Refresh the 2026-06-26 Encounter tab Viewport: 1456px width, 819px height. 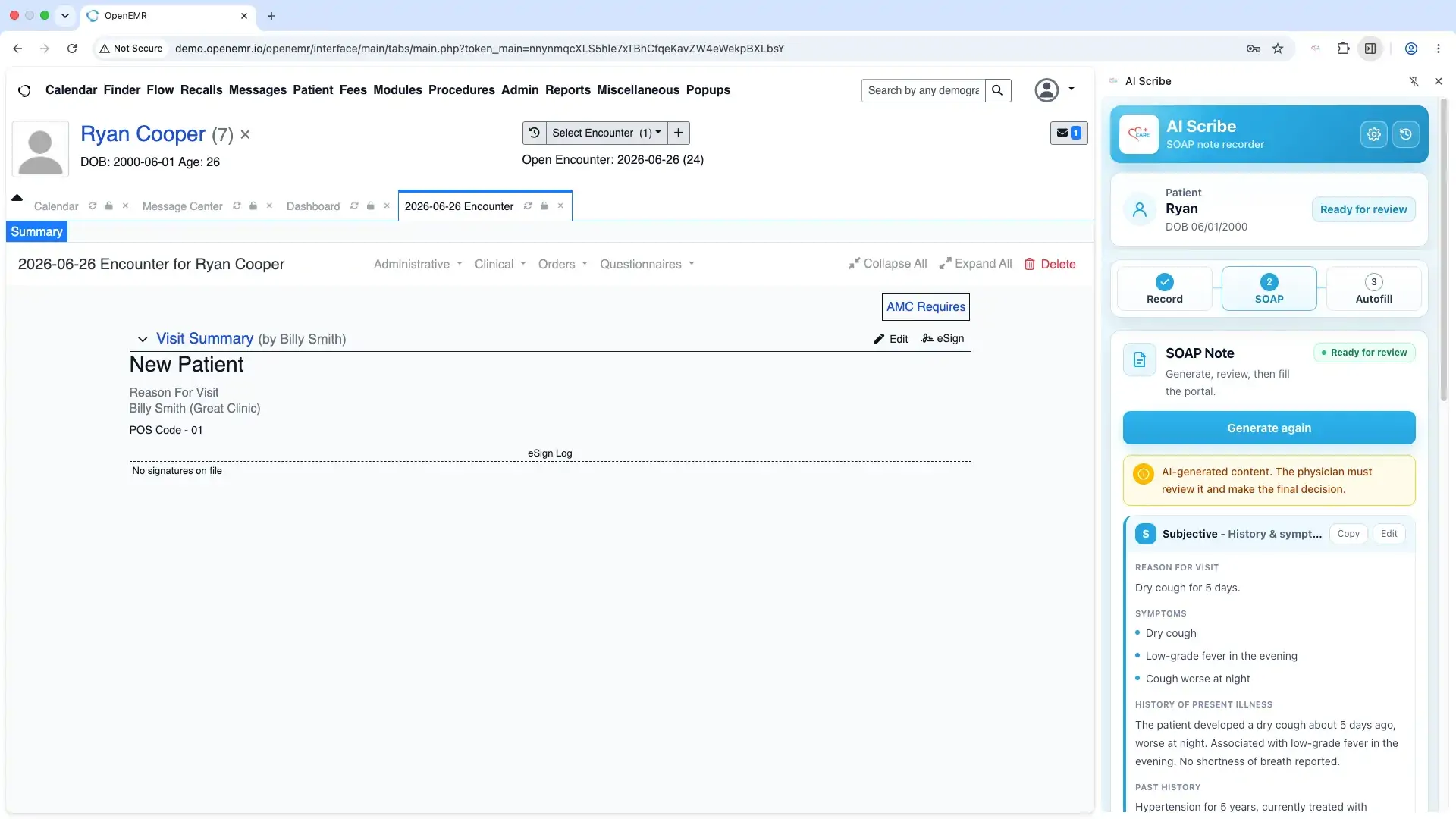(x=528, y=206)
